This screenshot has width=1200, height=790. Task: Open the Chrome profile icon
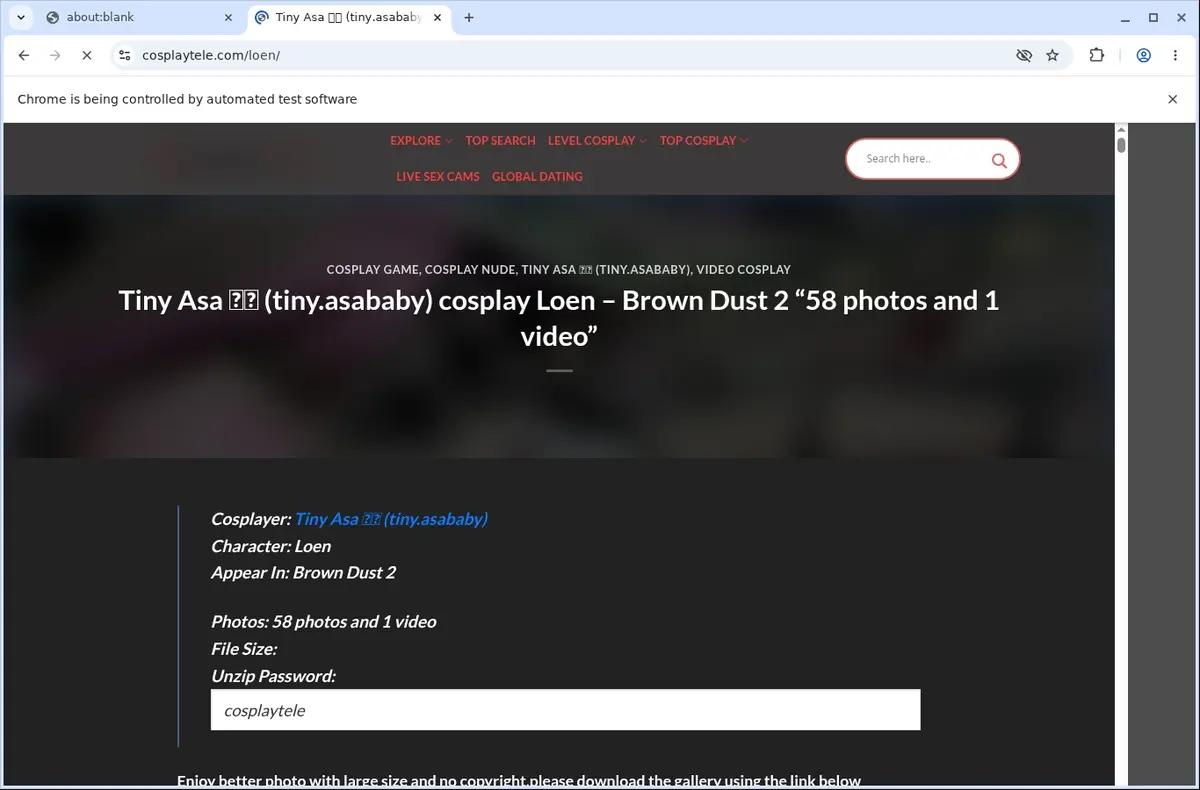pos(1143,56)
